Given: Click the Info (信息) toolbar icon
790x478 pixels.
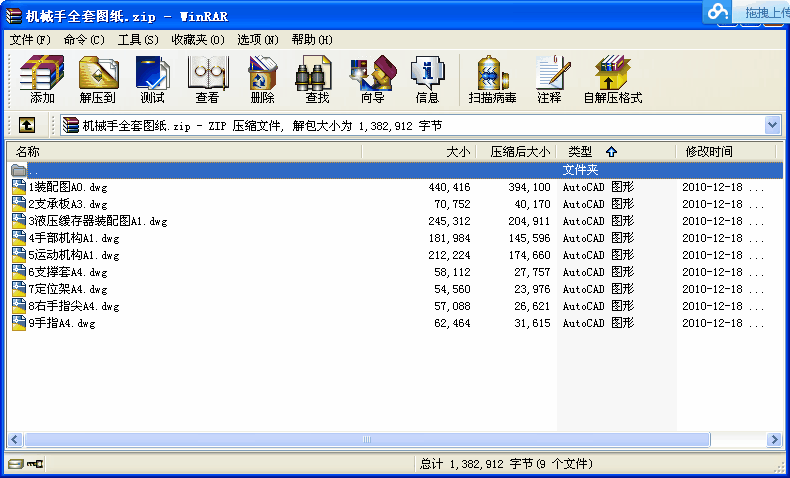Looking at the screenshot, I should [427, 80].
